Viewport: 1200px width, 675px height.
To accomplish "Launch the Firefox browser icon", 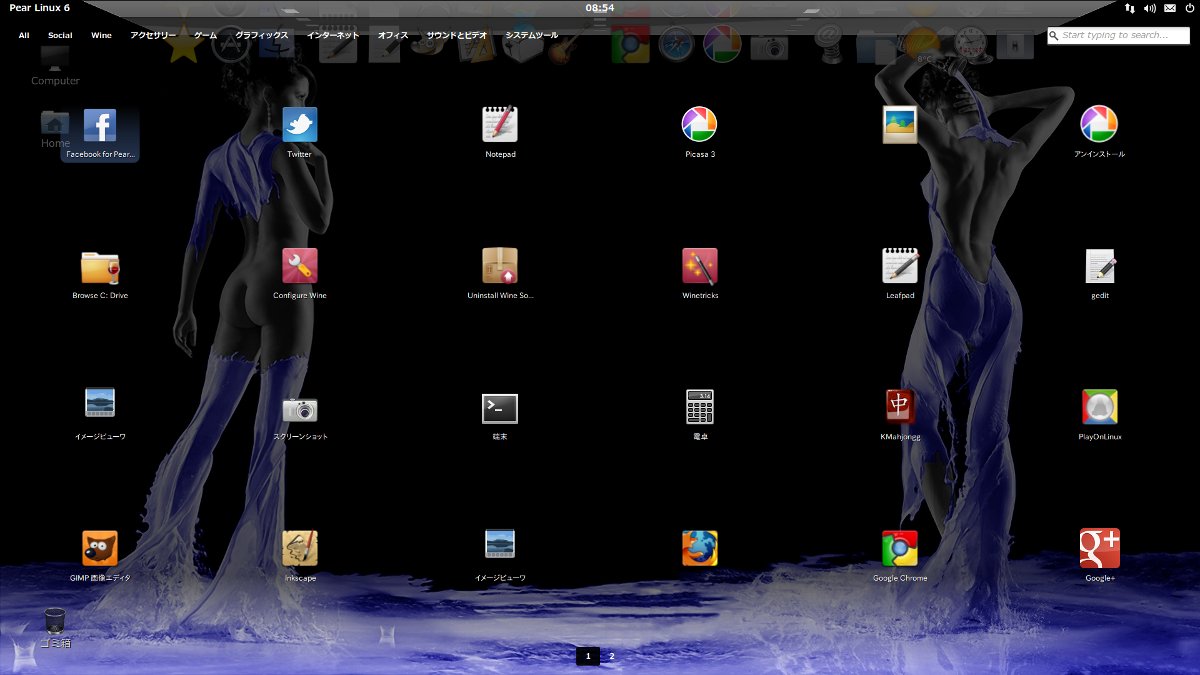I will coord(700,548).
